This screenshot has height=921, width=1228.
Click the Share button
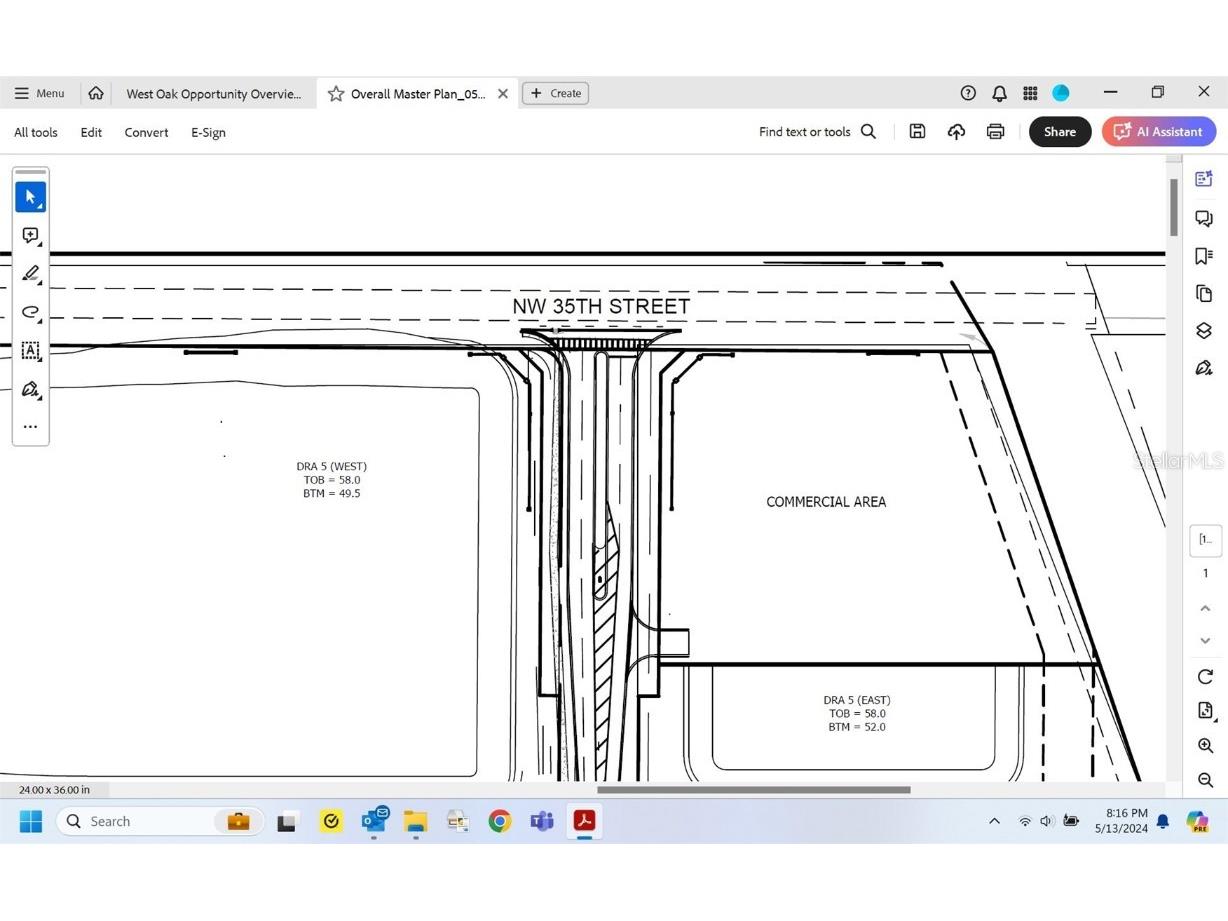[1060, 131]
